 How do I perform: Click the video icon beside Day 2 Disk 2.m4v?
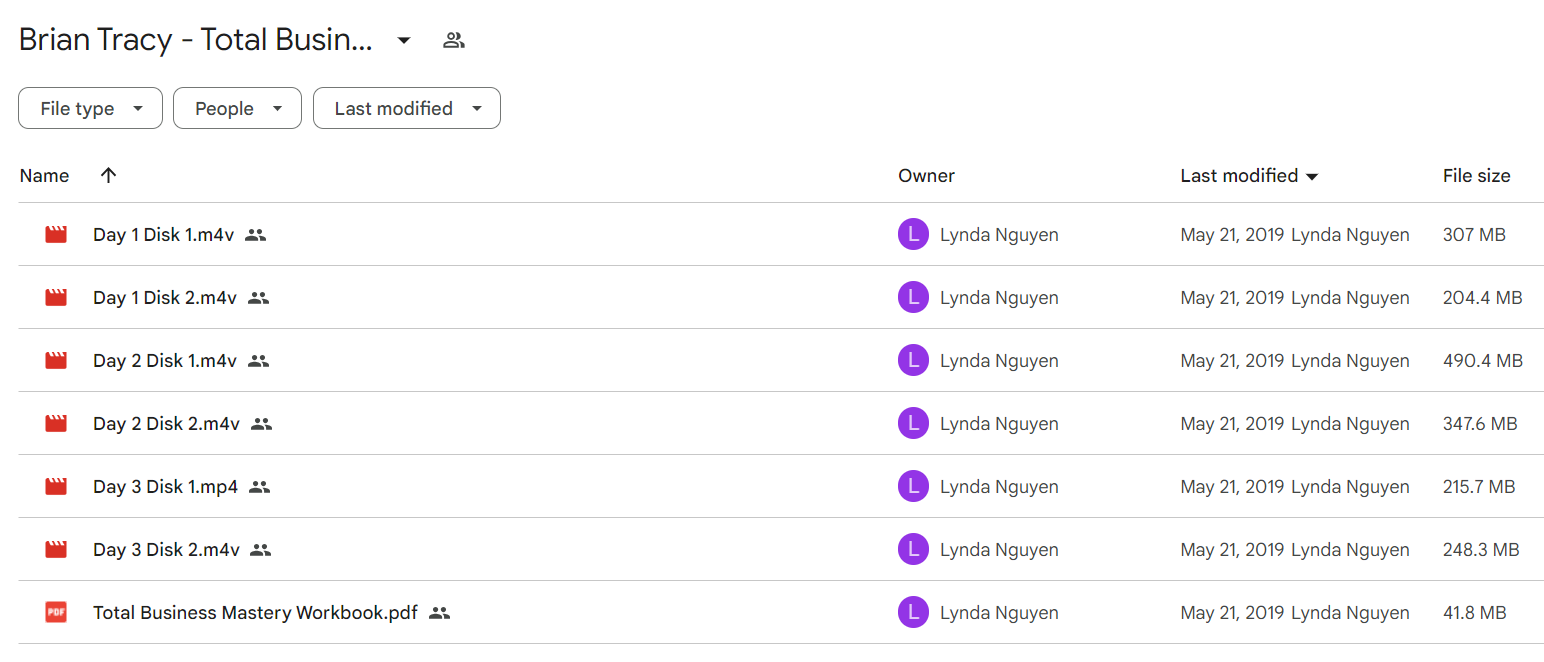point(56,424)
